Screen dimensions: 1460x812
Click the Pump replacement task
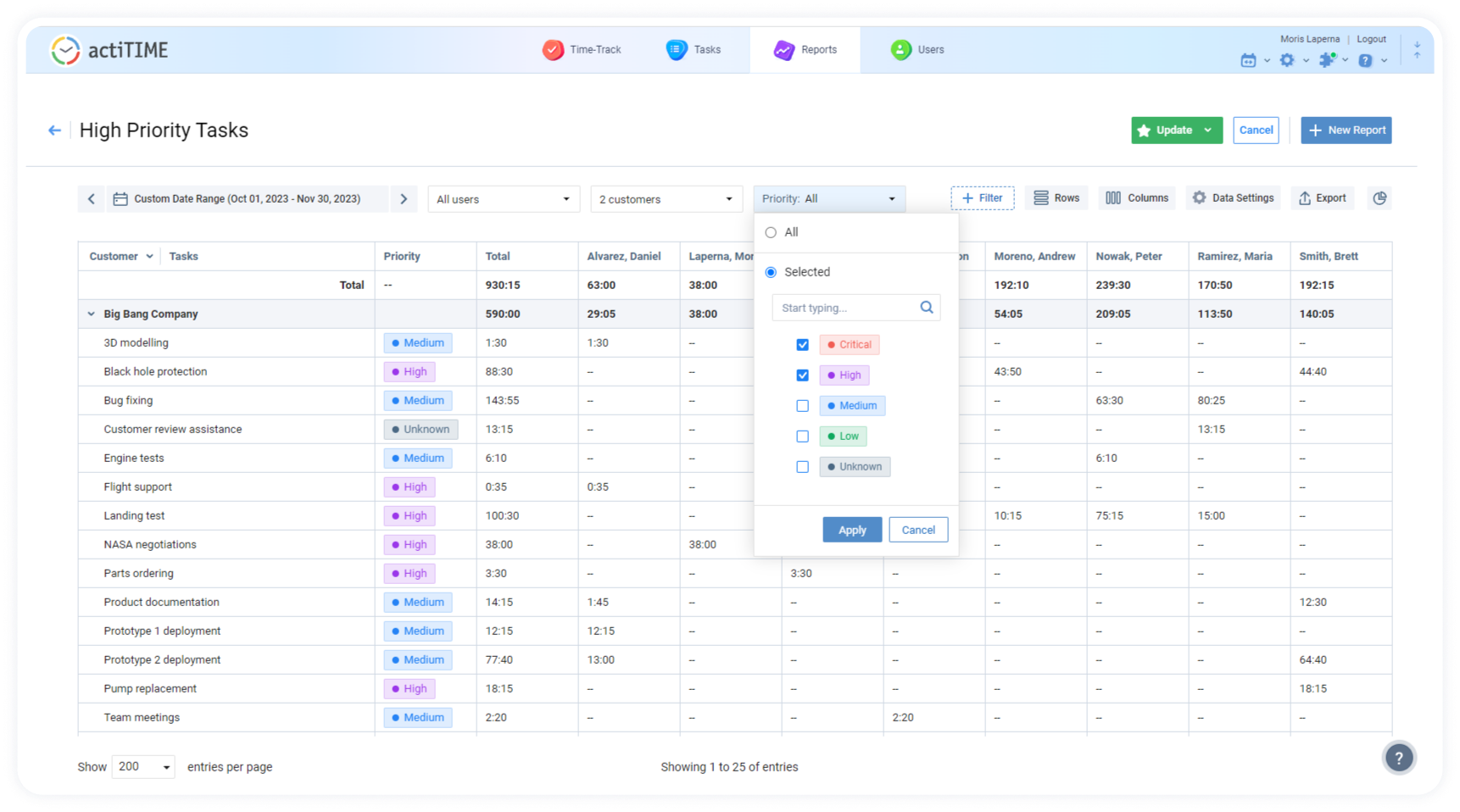tap(150, 689)
